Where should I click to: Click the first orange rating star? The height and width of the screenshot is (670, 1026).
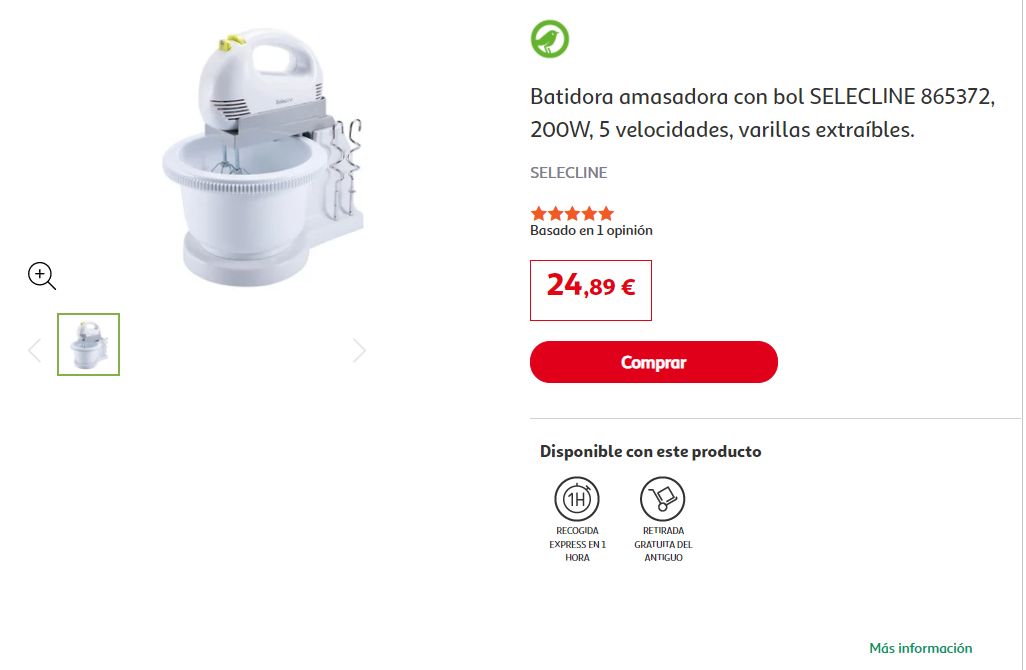click(x=539, y=213)
